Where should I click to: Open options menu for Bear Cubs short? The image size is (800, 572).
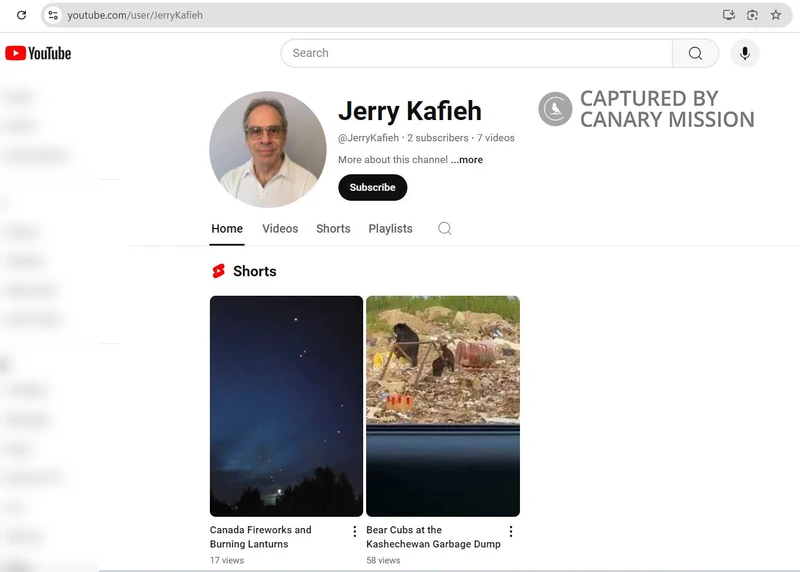pos(511,531)
